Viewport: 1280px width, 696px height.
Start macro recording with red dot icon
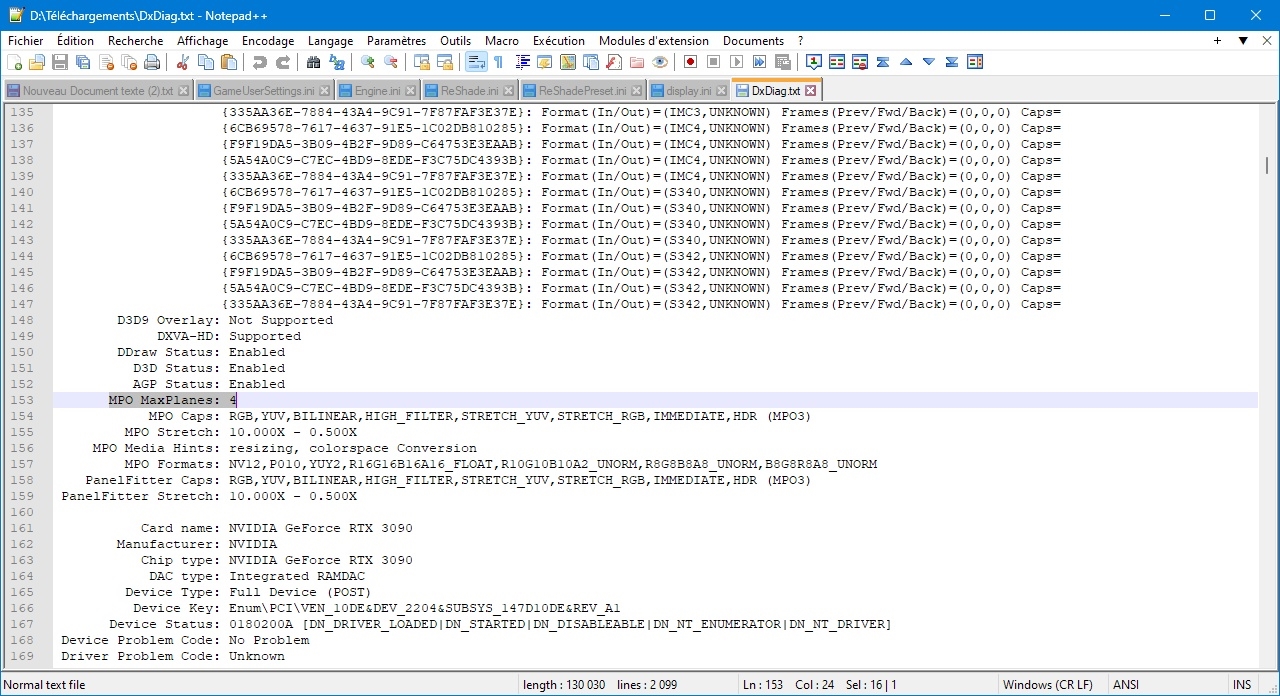coord(690,62)
